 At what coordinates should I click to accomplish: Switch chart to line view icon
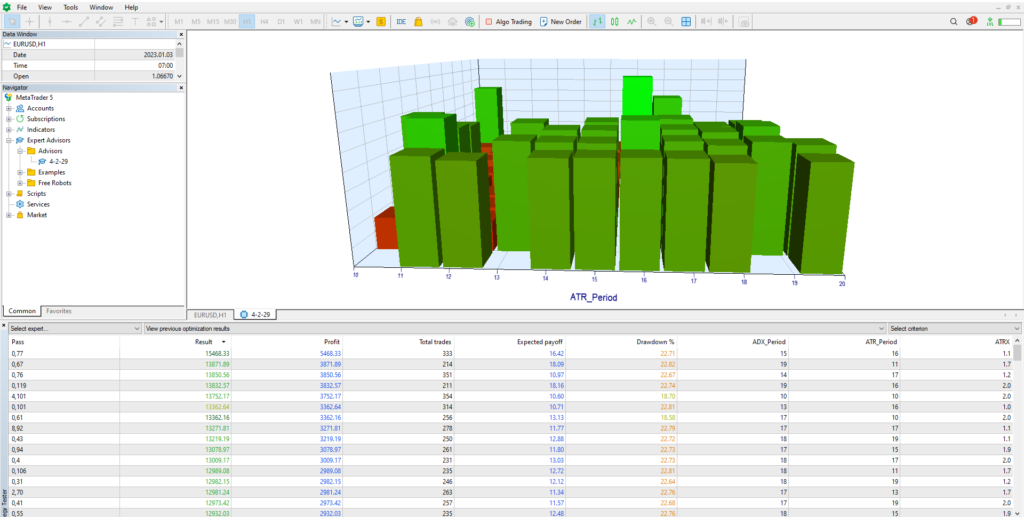[634, 21]
